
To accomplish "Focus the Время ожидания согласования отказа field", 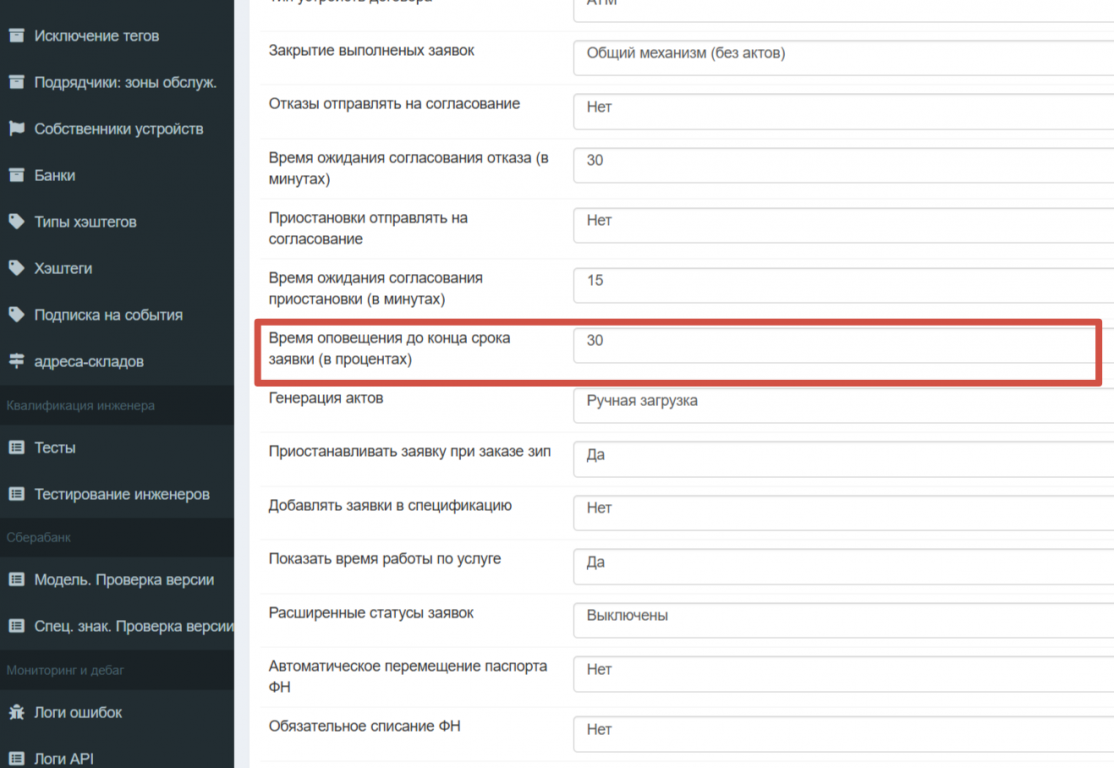I will point(842,161).
